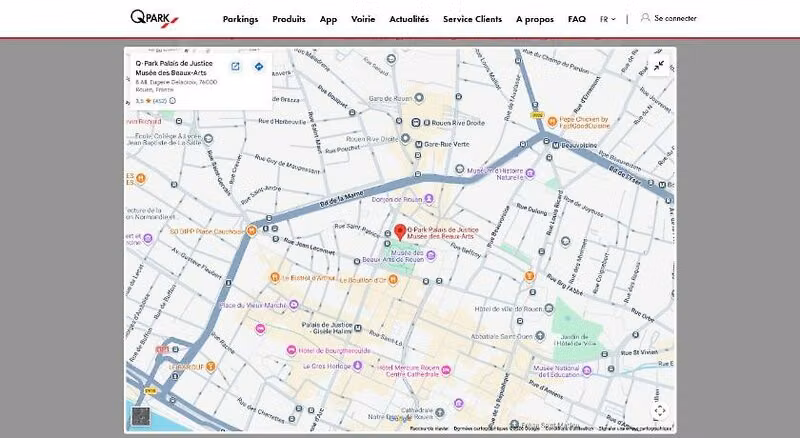Click the Q-Park logo

pyautogui.click(x=154, y=19)
